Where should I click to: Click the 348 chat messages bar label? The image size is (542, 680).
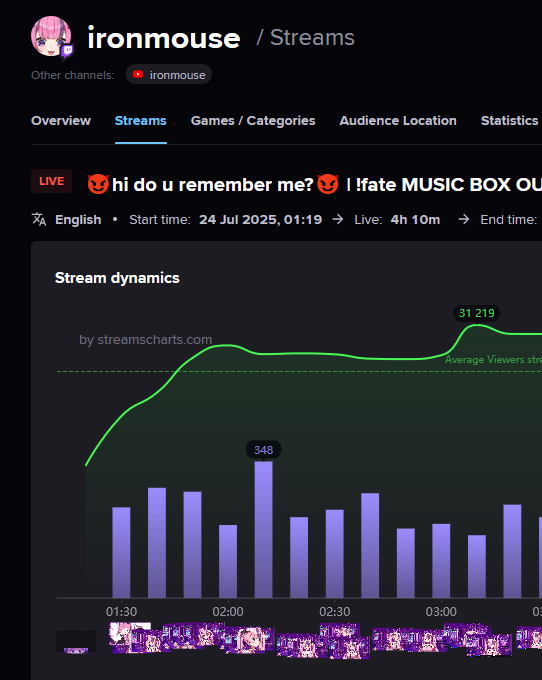pos(264,450)
